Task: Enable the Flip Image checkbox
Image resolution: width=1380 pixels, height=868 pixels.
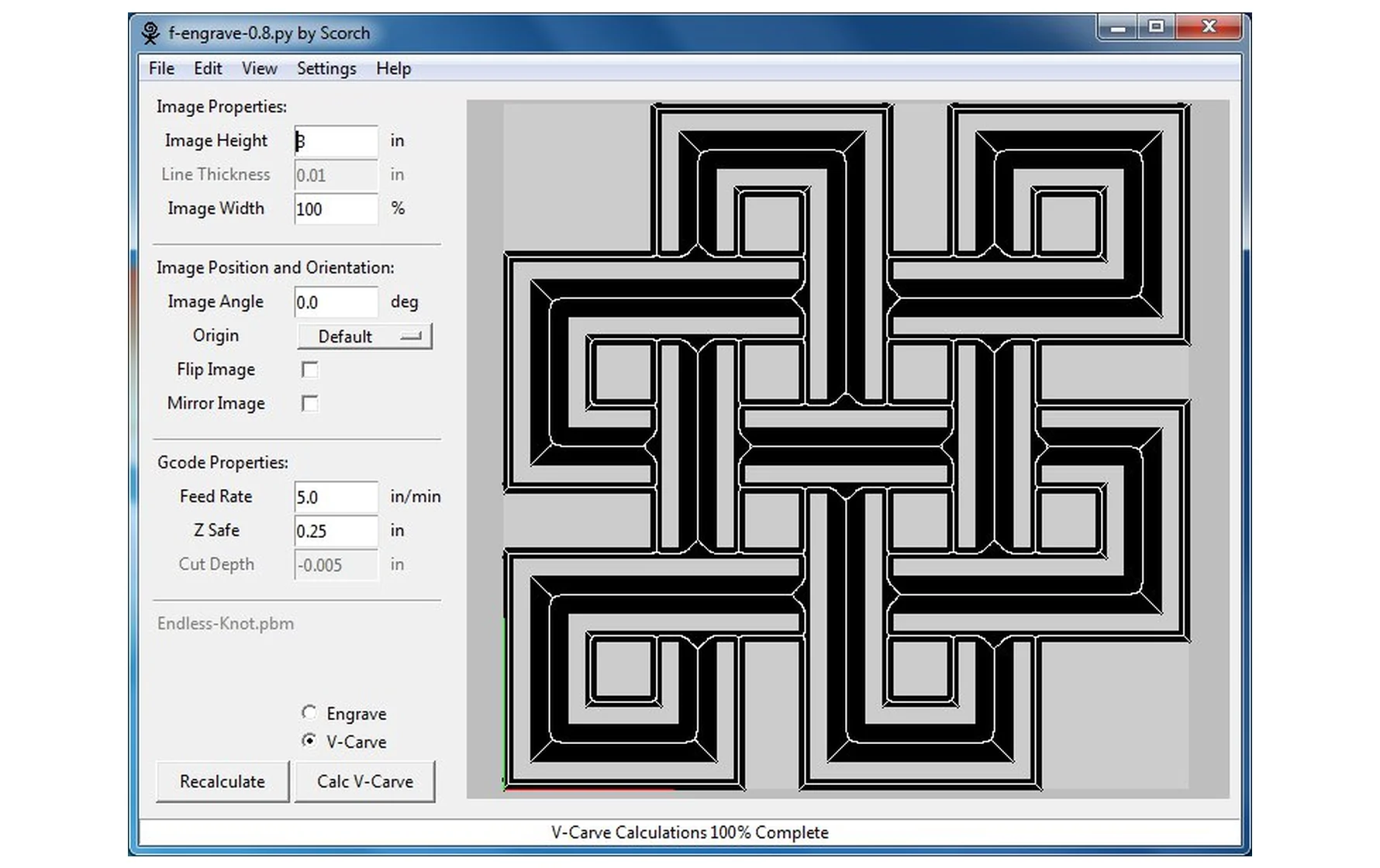Action: (309, 370)
